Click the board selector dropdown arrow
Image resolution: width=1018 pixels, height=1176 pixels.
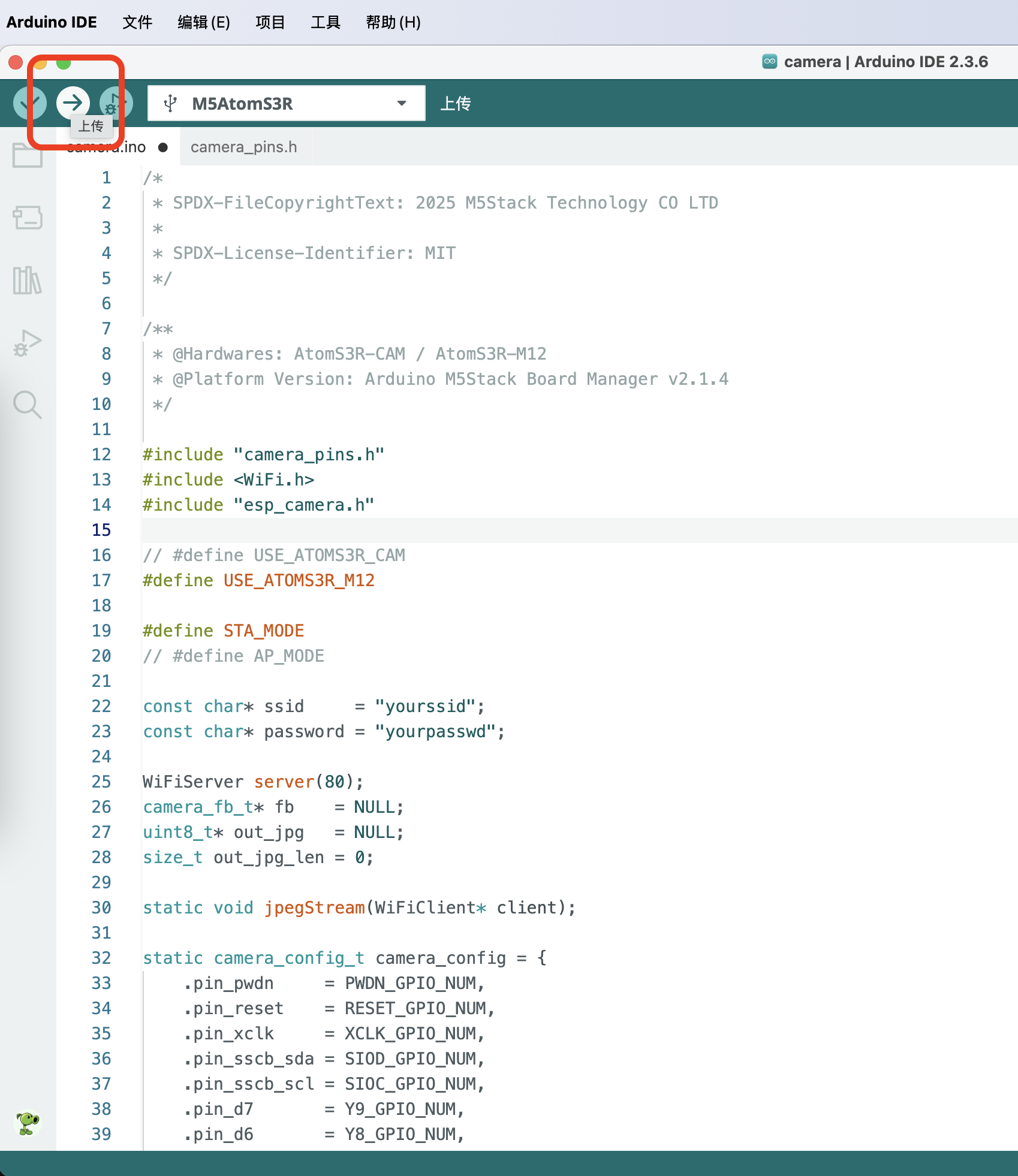tap(402, 103)
